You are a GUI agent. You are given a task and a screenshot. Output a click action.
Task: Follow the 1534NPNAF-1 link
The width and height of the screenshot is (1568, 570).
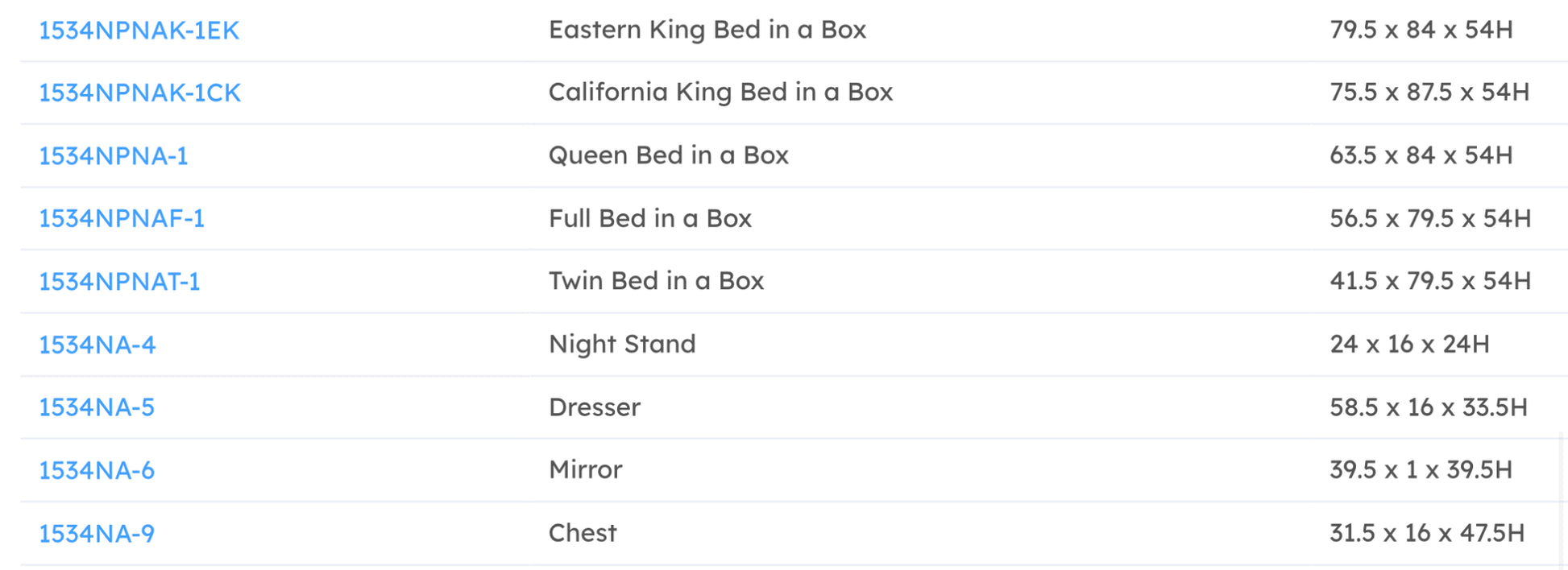pos(121,219)
